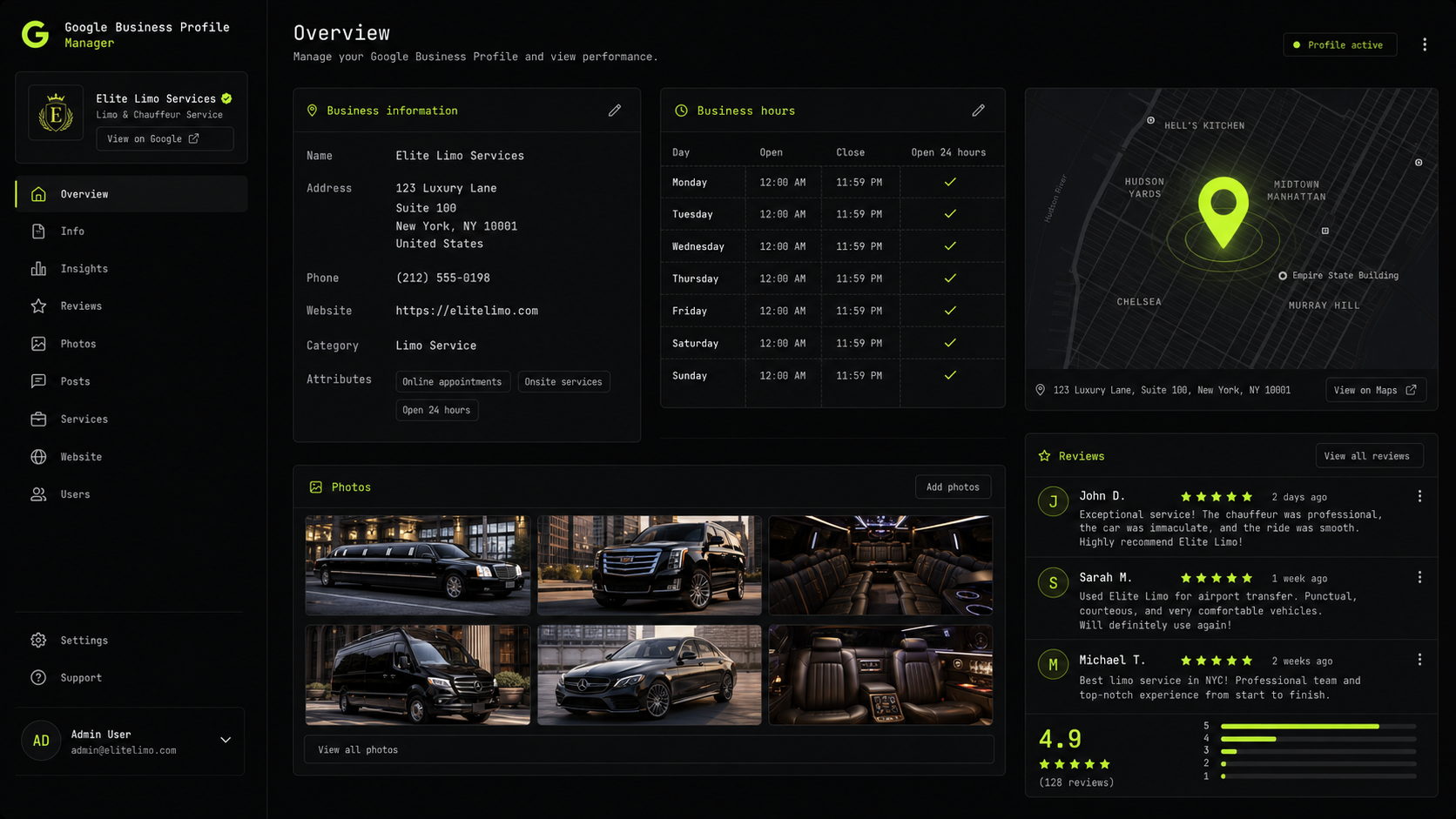Click View all photos

coord(649,749)
